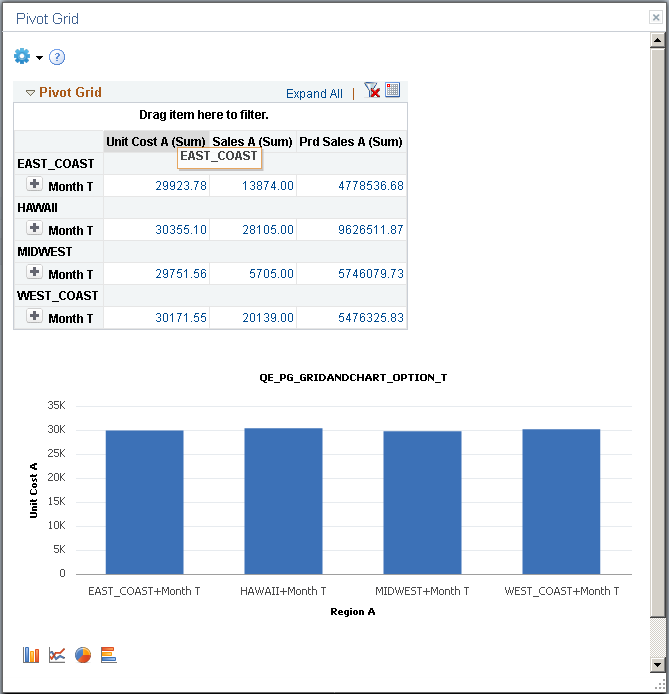The width and height of the screenshot is (669, 694).
Task: Click the Sales A (Sum) column header
Action: [x=252, y=142]
